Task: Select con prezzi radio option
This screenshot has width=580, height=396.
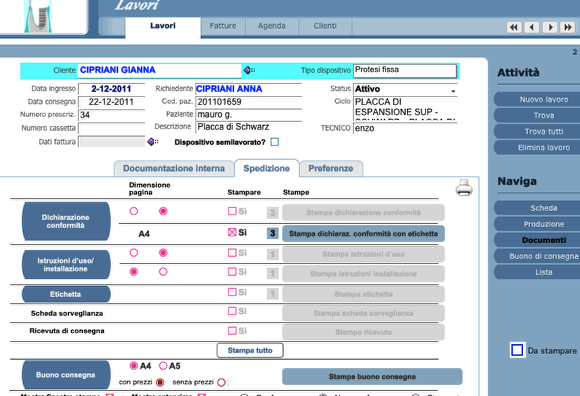Action: (160, 382)
